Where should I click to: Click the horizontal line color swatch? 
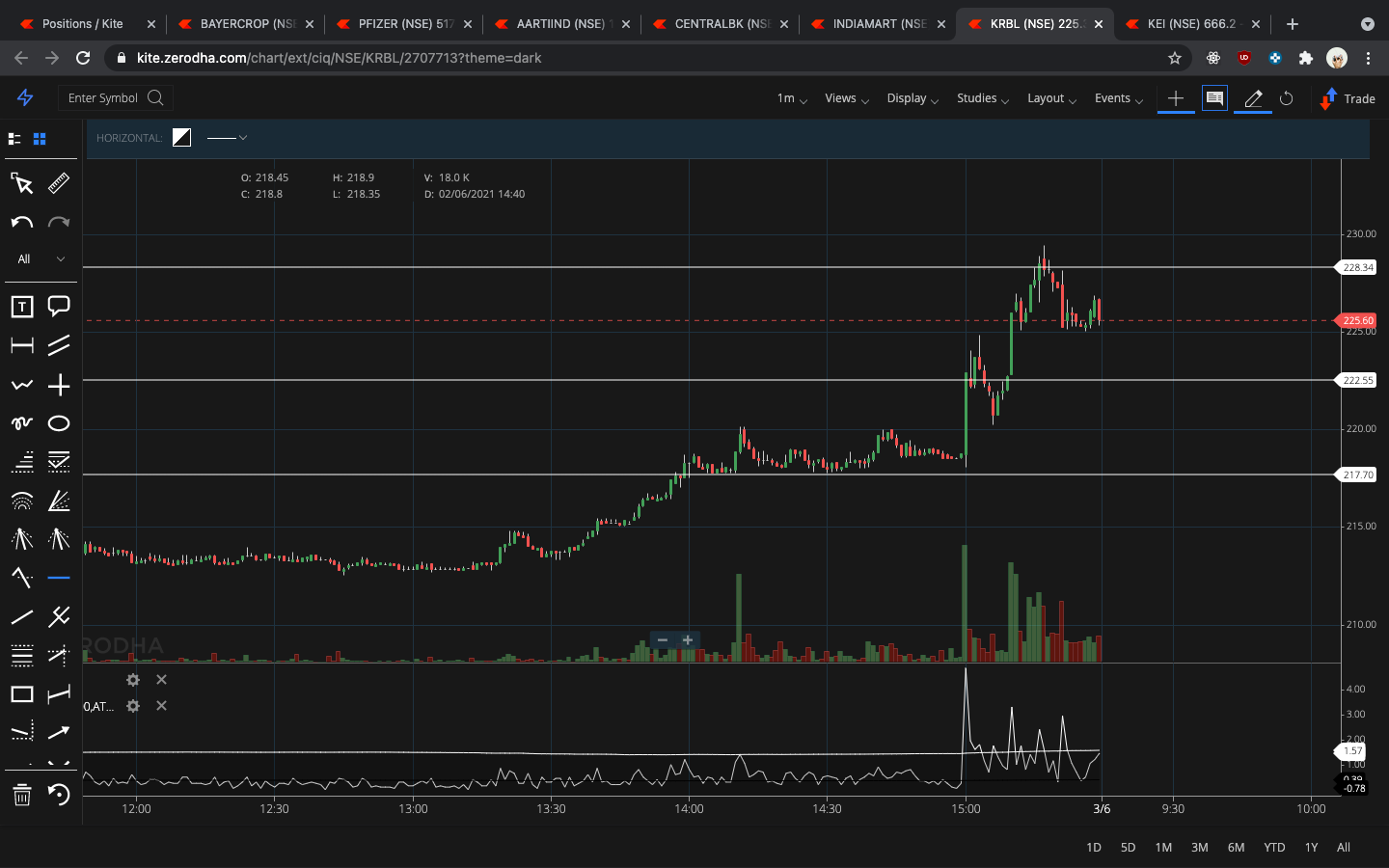[181, 137]
